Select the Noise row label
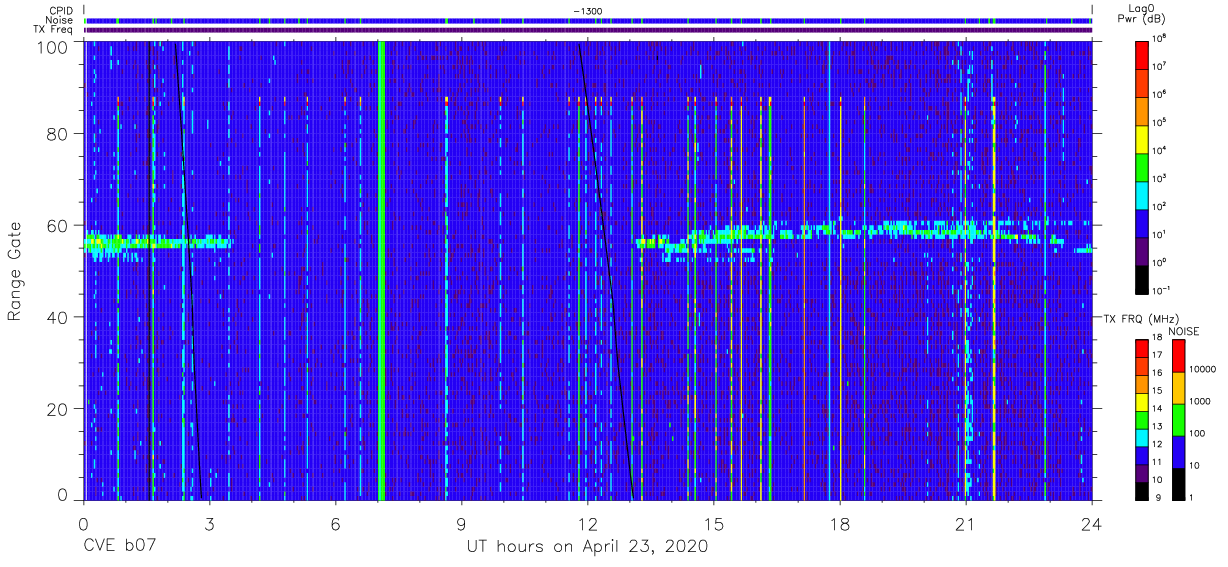 coord(61,20)
